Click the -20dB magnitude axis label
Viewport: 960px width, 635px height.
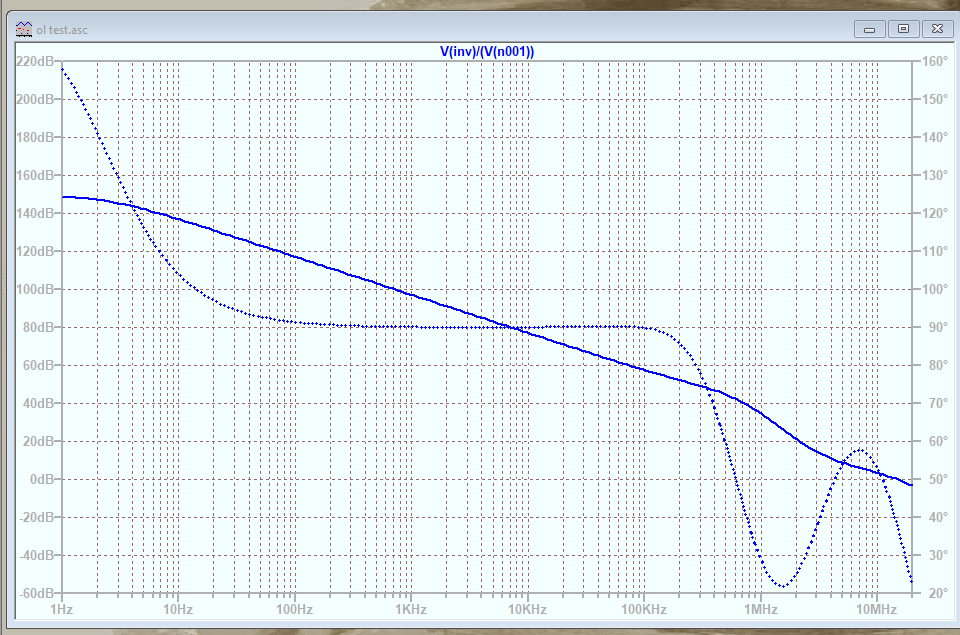coord(37,517)
